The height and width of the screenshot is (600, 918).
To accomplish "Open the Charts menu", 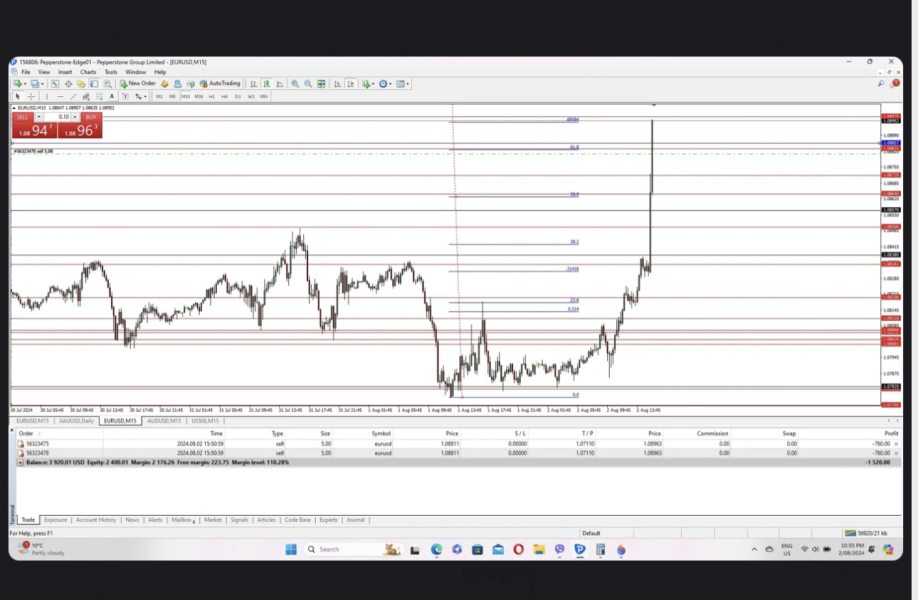I will pos(88,72).
